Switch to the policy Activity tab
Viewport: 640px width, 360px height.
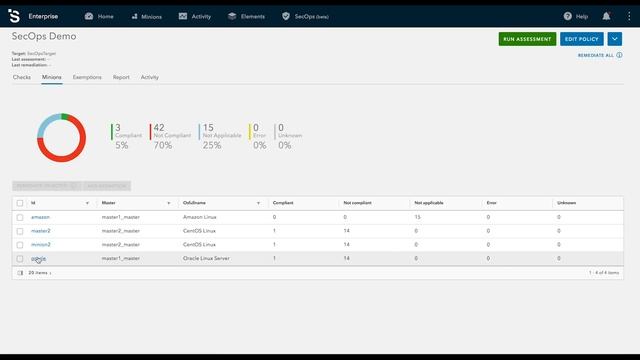[x=149, y=77]
